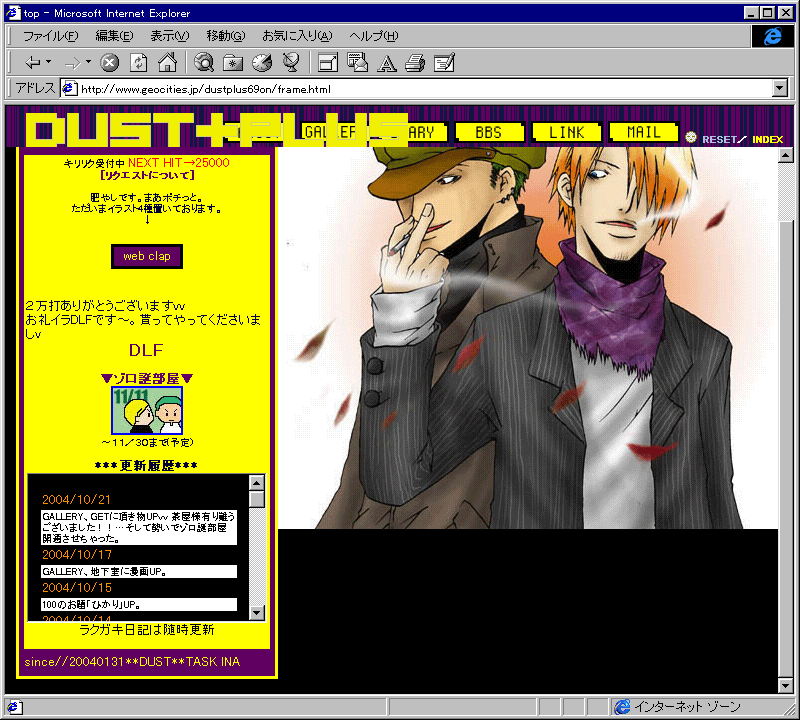Click the RESET link in the header
Viewport: 800px width, 720px height.
point(719,139)
